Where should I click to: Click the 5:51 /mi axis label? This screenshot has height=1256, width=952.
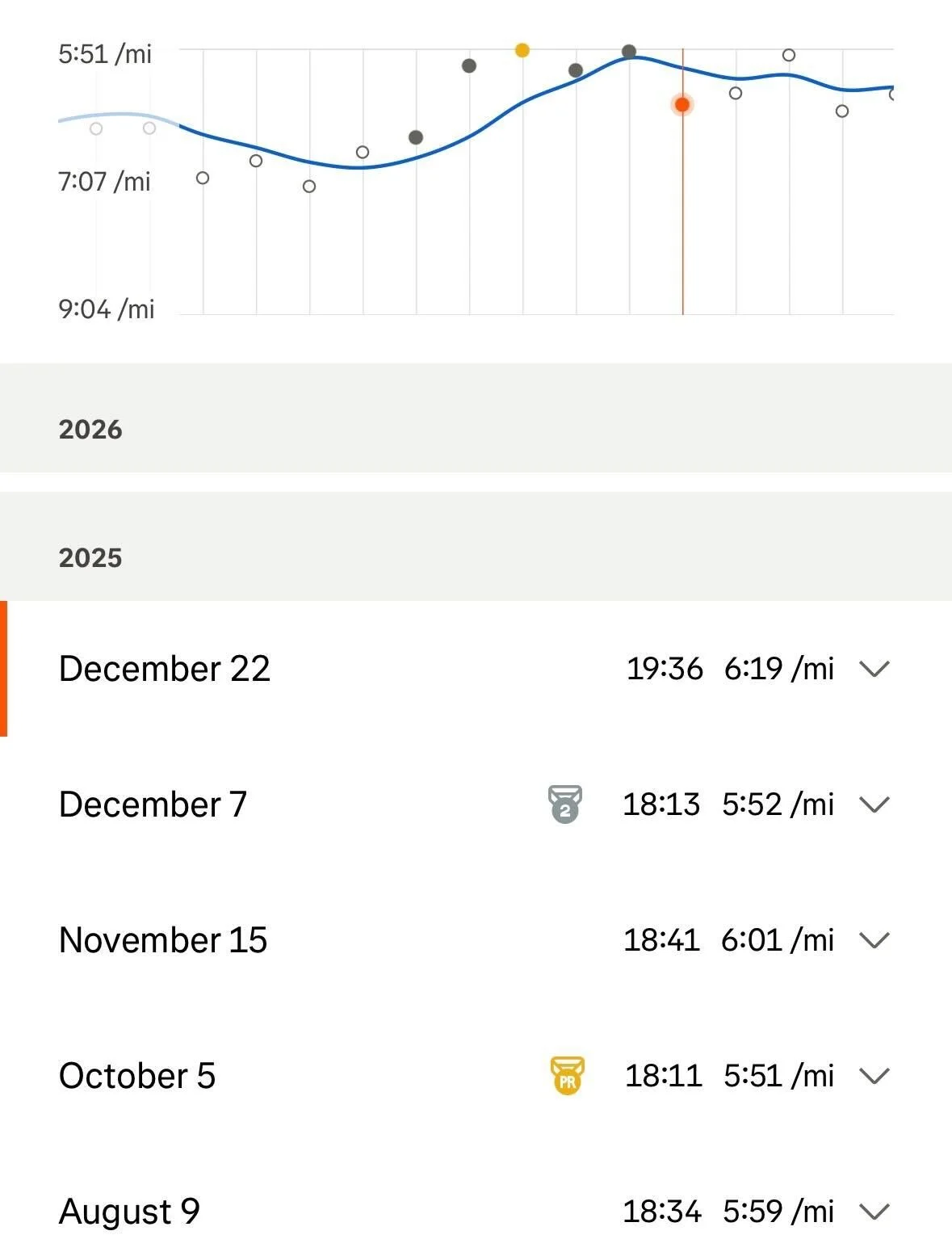click(105, 54)
